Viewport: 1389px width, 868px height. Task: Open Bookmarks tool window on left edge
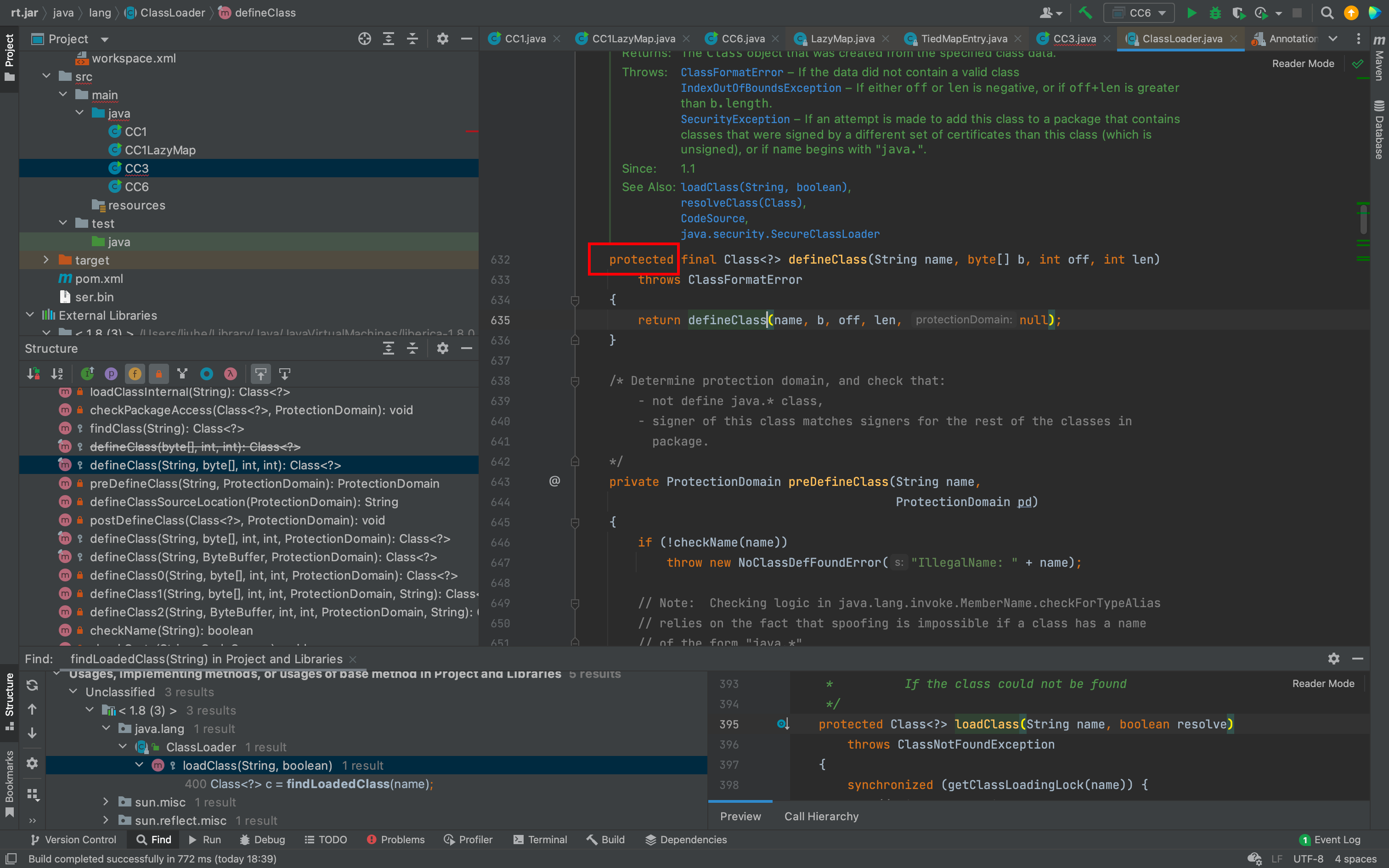click(9, 783)
